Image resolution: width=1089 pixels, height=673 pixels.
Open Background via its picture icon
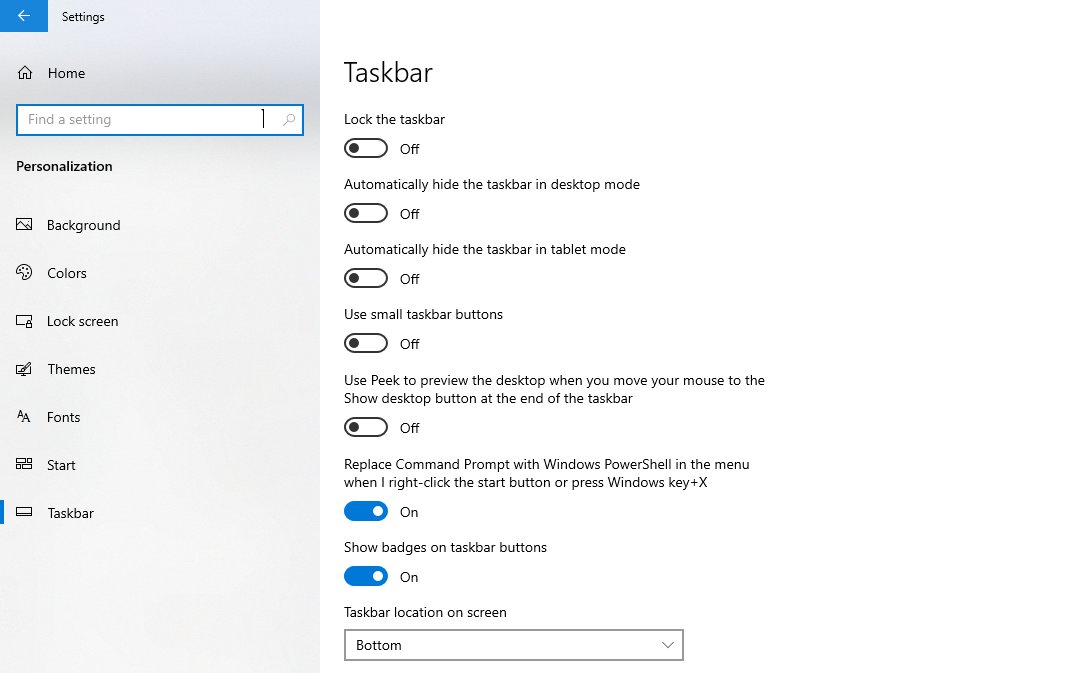click(25, 225)
